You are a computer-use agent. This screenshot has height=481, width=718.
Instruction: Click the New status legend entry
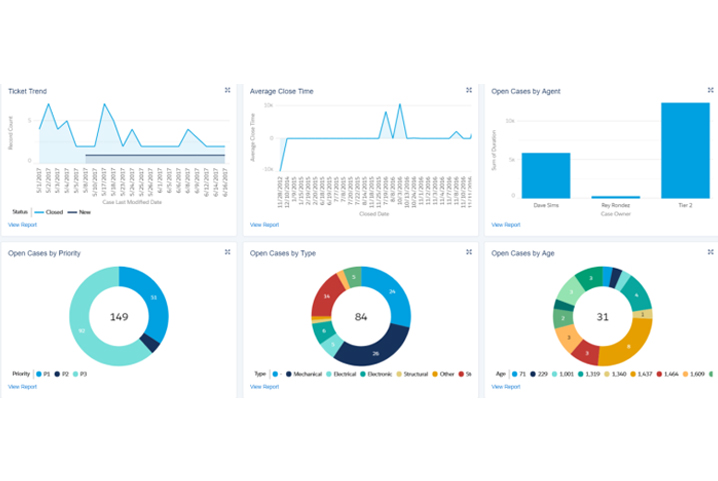pos(79,212)
